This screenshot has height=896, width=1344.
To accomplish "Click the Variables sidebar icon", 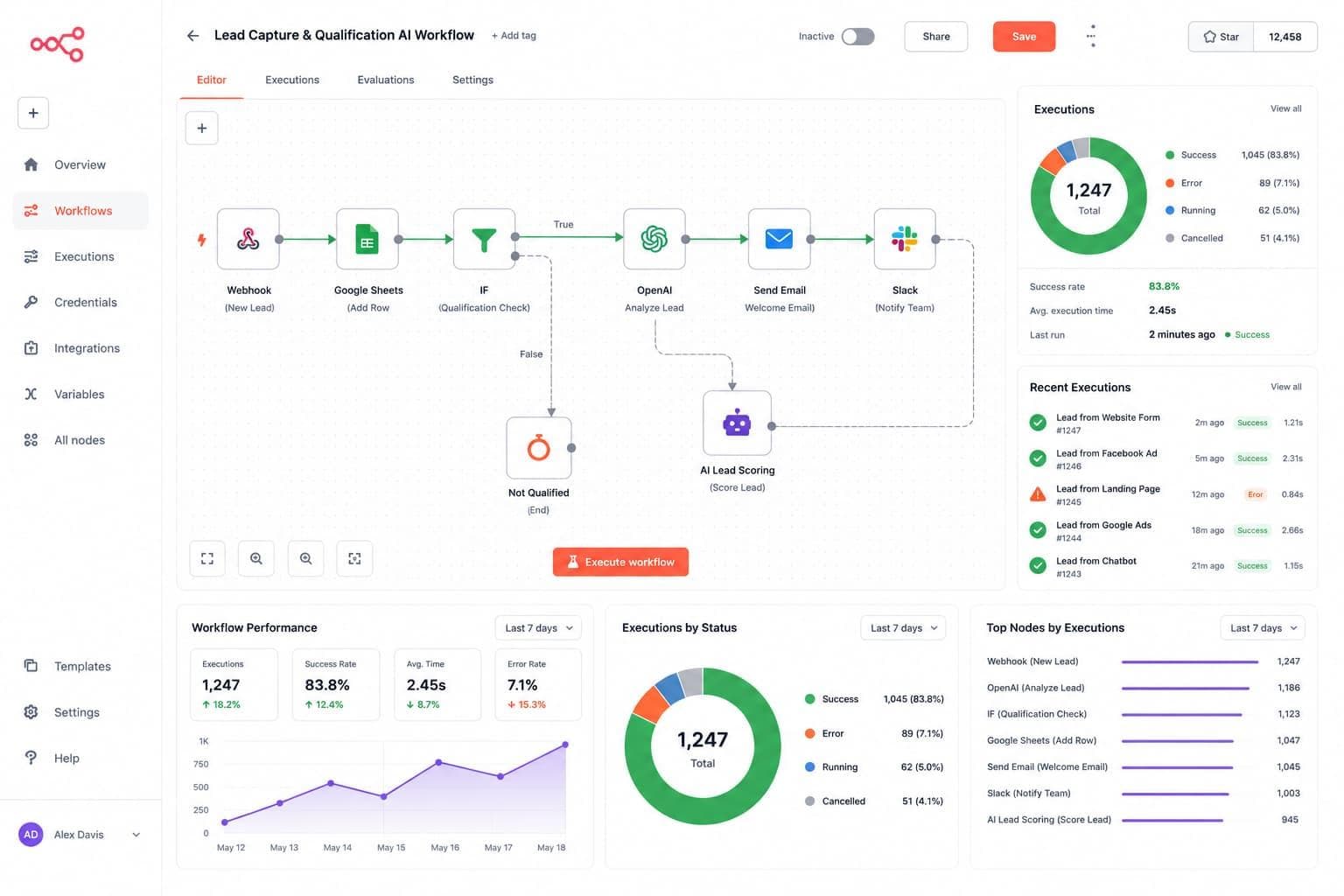I will click(x=31, y=394).
